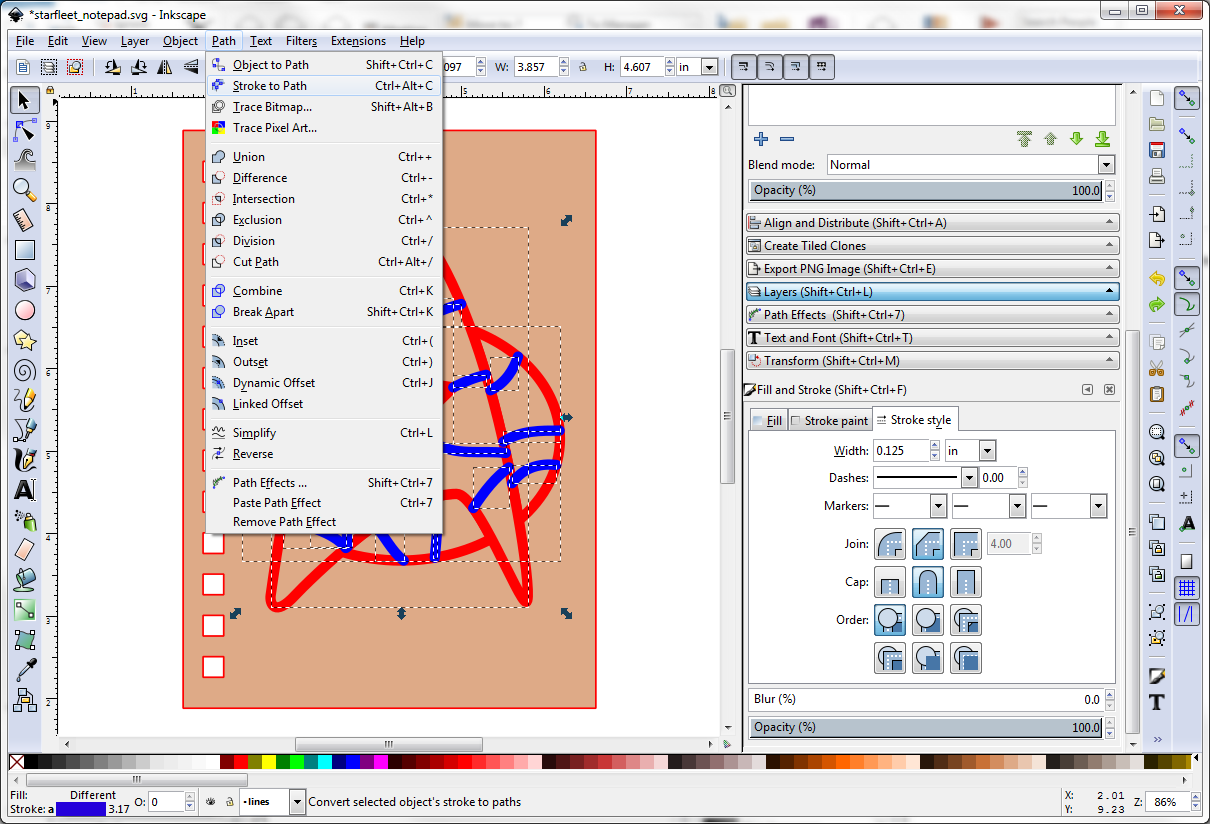Select the 3D Box tool

pyautogui.click(x=25, y=280)
